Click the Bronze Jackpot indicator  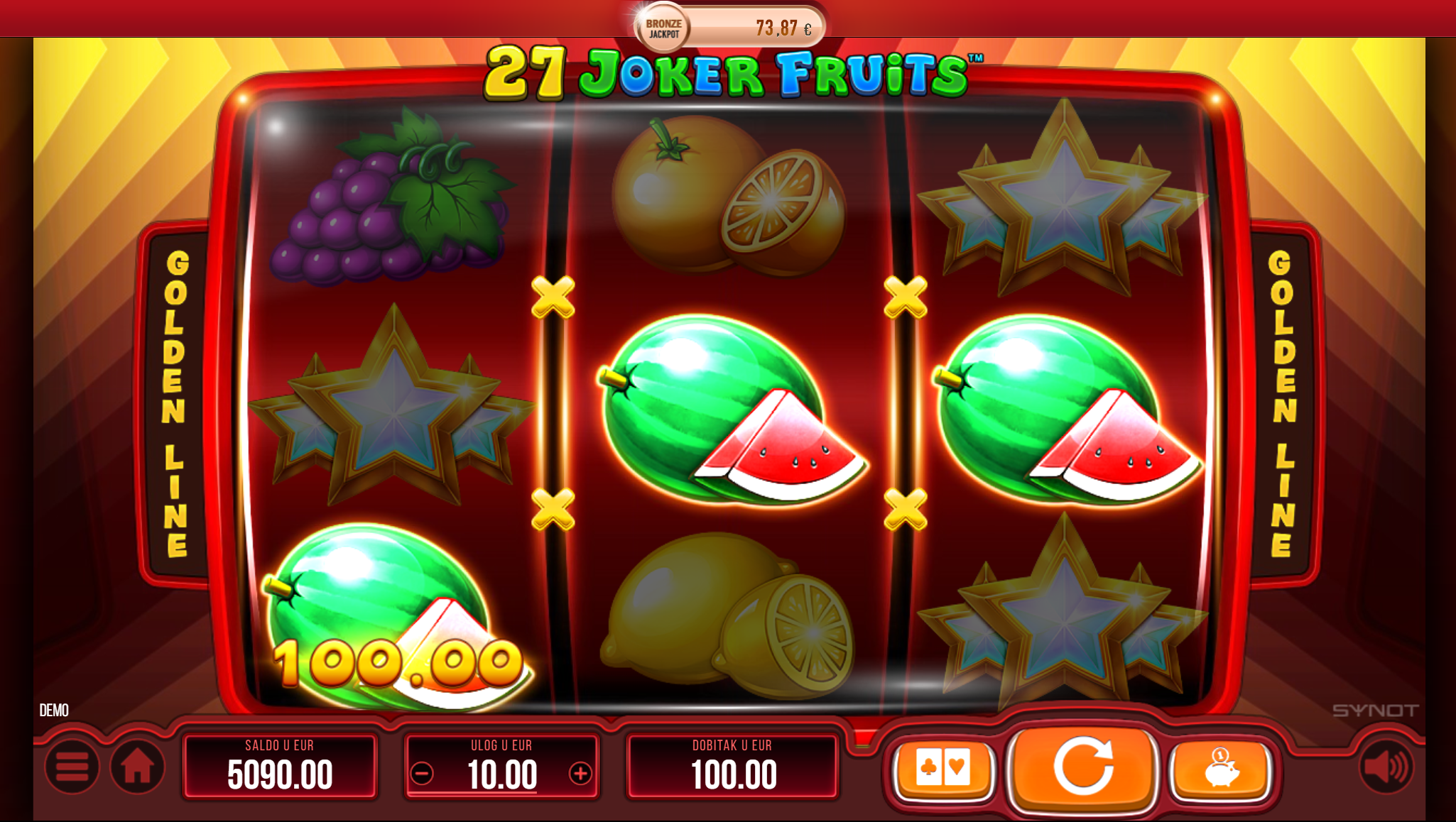[x=729, y=28]
